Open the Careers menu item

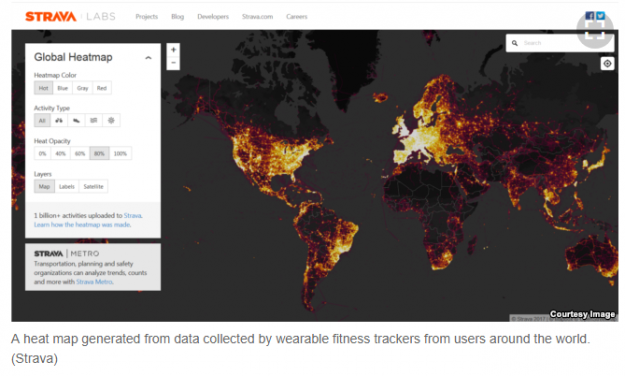(x=297, y=17)
